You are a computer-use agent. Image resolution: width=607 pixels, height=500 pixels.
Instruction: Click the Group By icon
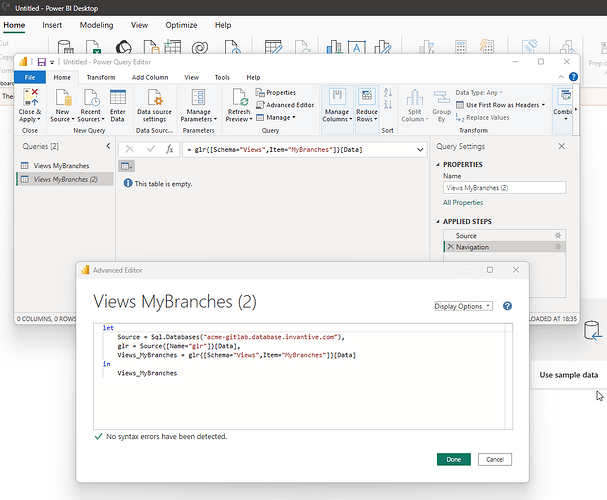point(442,97)
